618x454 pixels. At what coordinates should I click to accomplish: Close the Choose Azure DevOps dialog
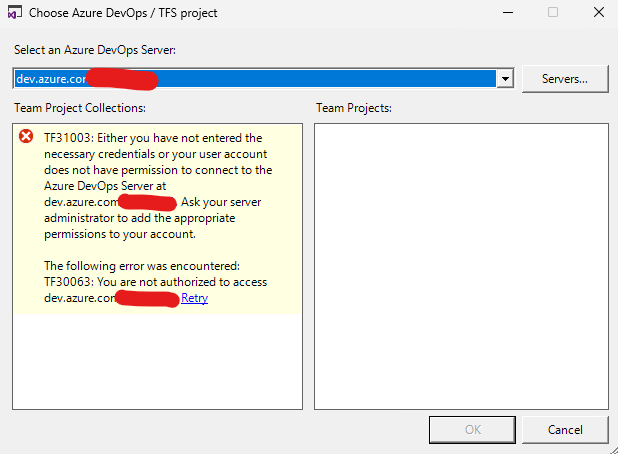599,13
